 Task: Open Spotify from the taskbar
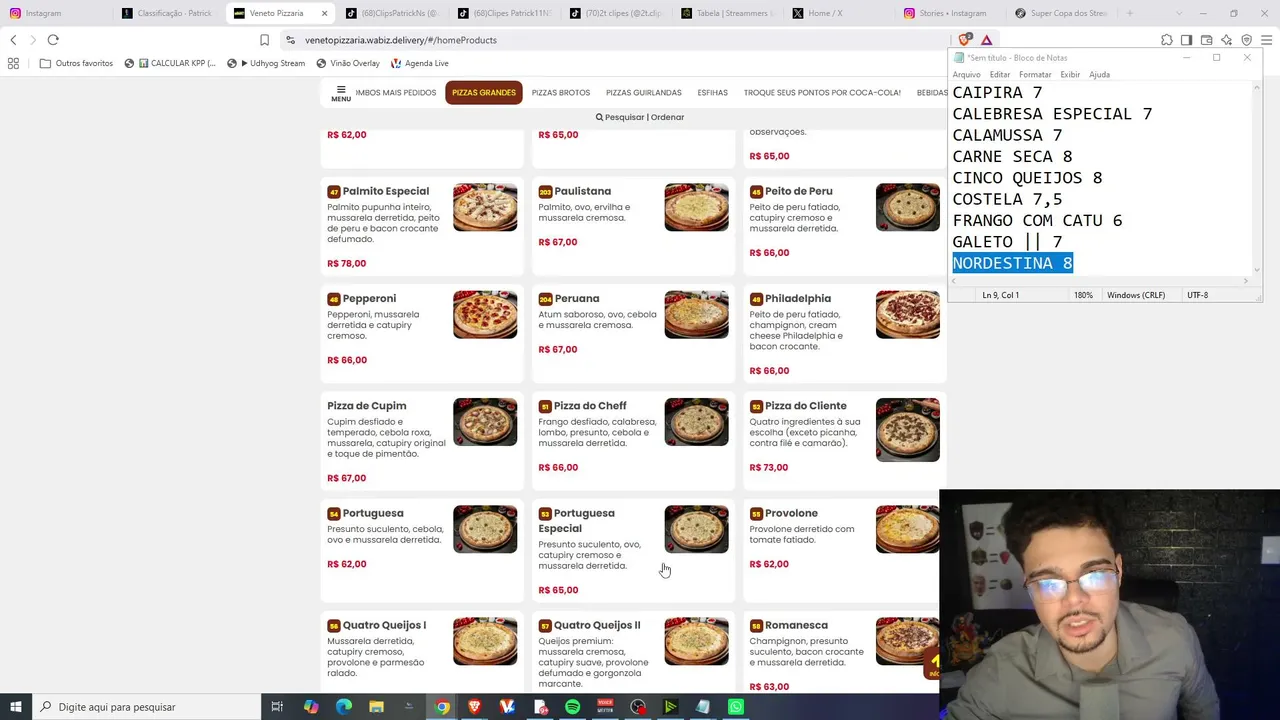[x=572, y=707]
